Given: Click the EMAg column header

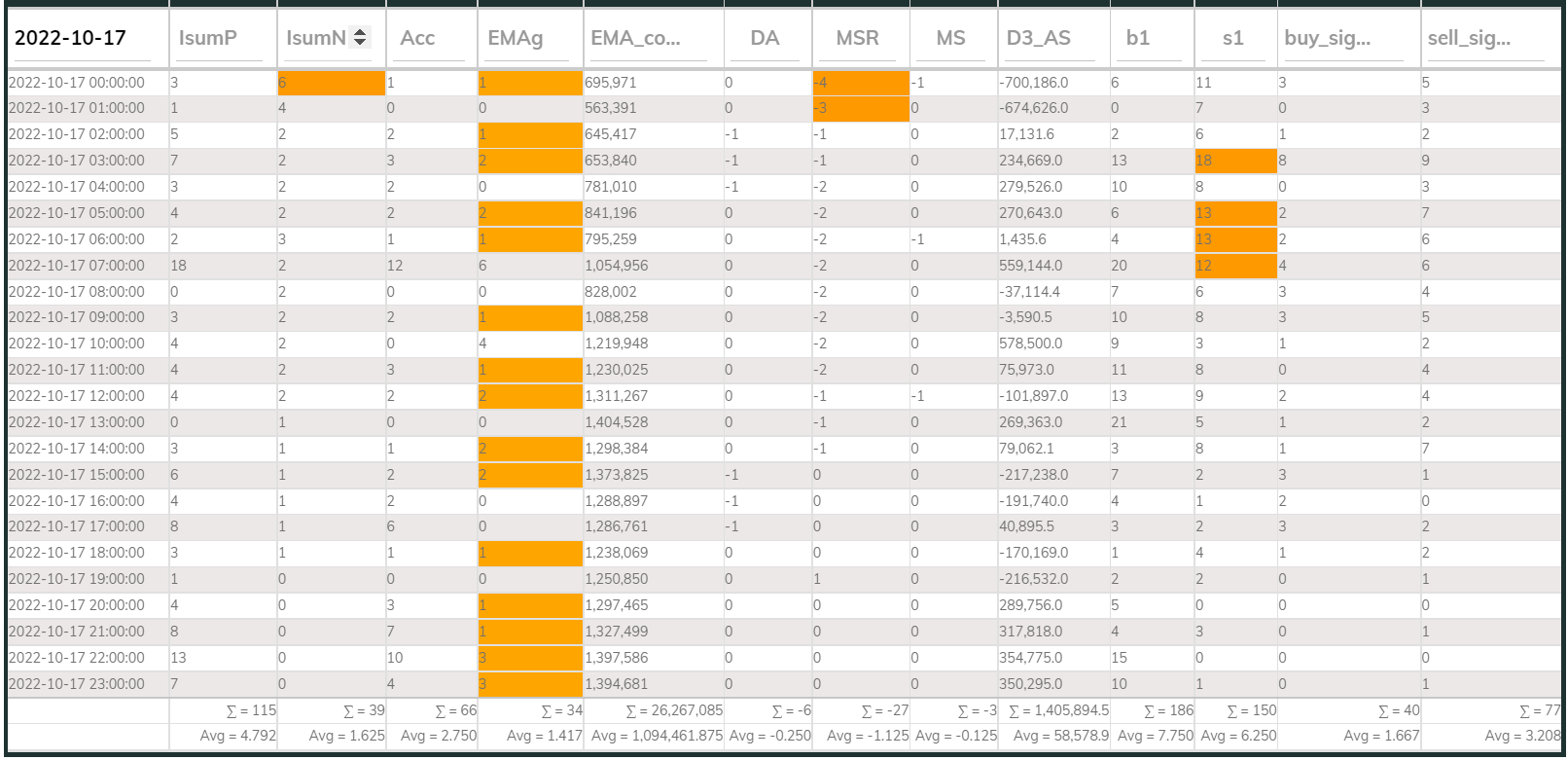Looking at the screenshot, I should pyautogui.click(x=516, y=38).
